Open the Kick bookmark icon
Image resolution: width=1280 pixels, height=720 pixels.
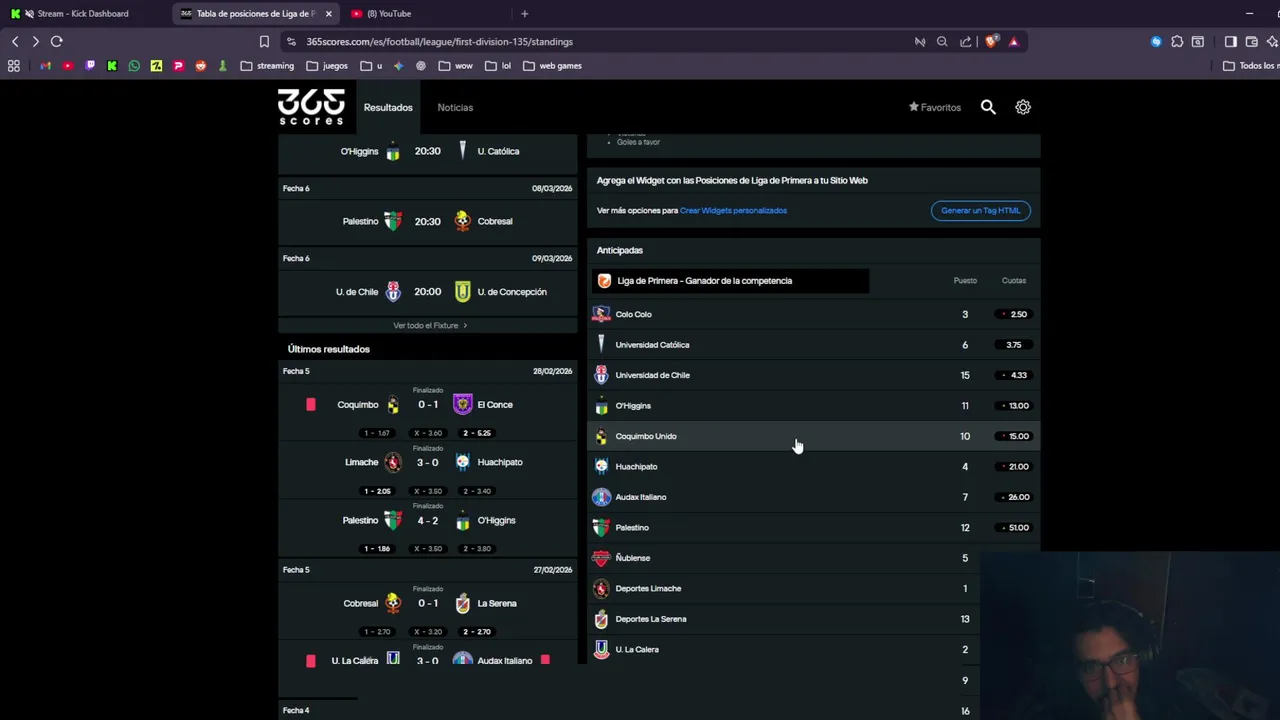[x=112, y=66]
